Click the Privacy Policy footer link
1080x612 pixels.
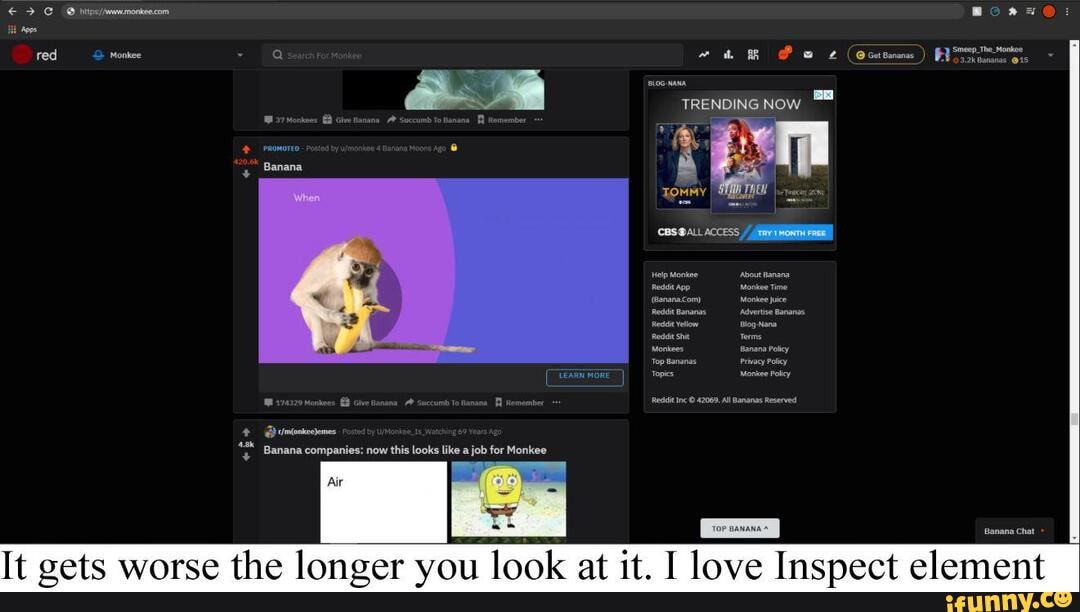tap(764, 361)
